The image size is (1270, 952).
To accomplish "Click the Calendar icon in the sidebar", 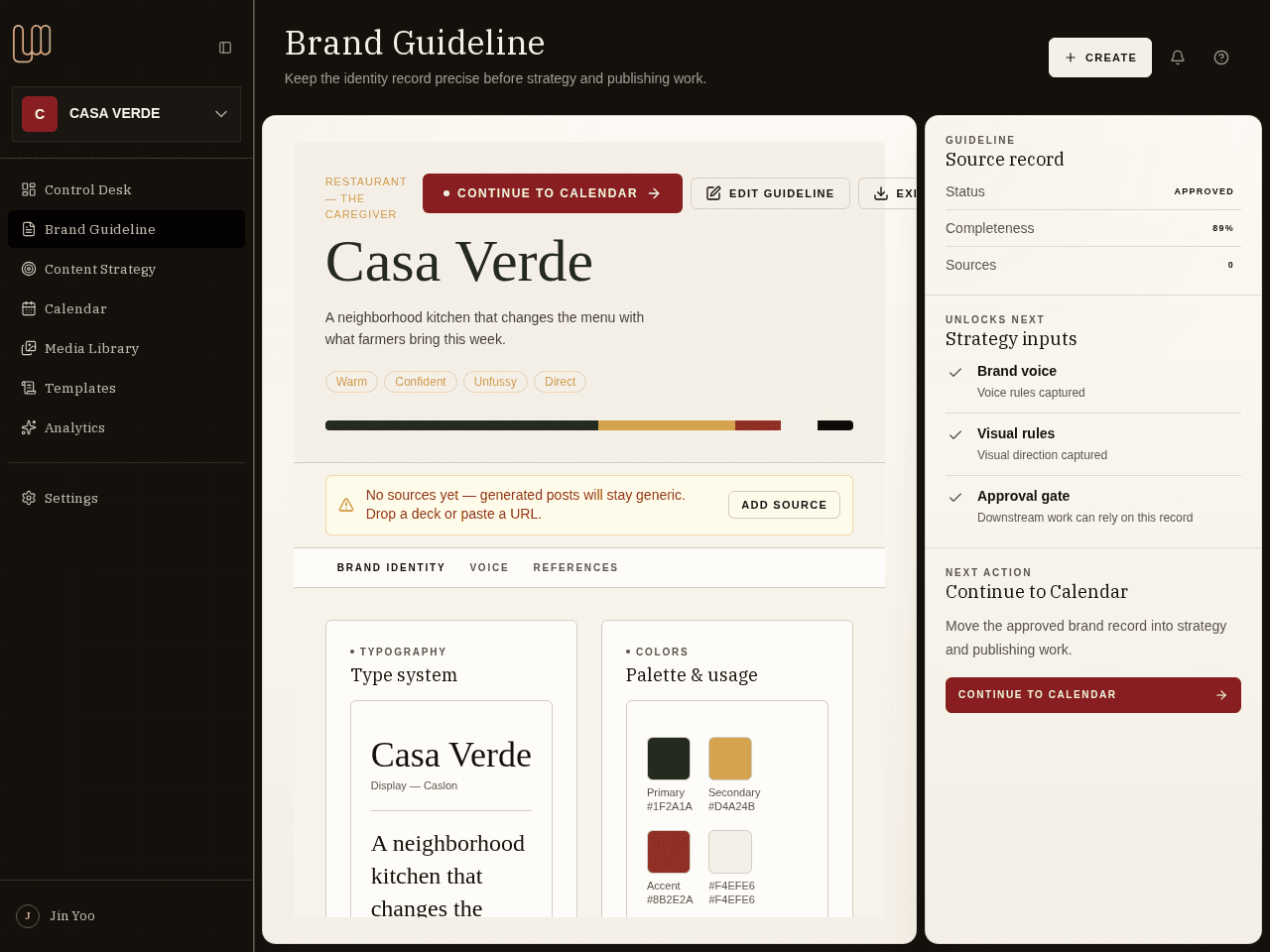I will point(29,308).
